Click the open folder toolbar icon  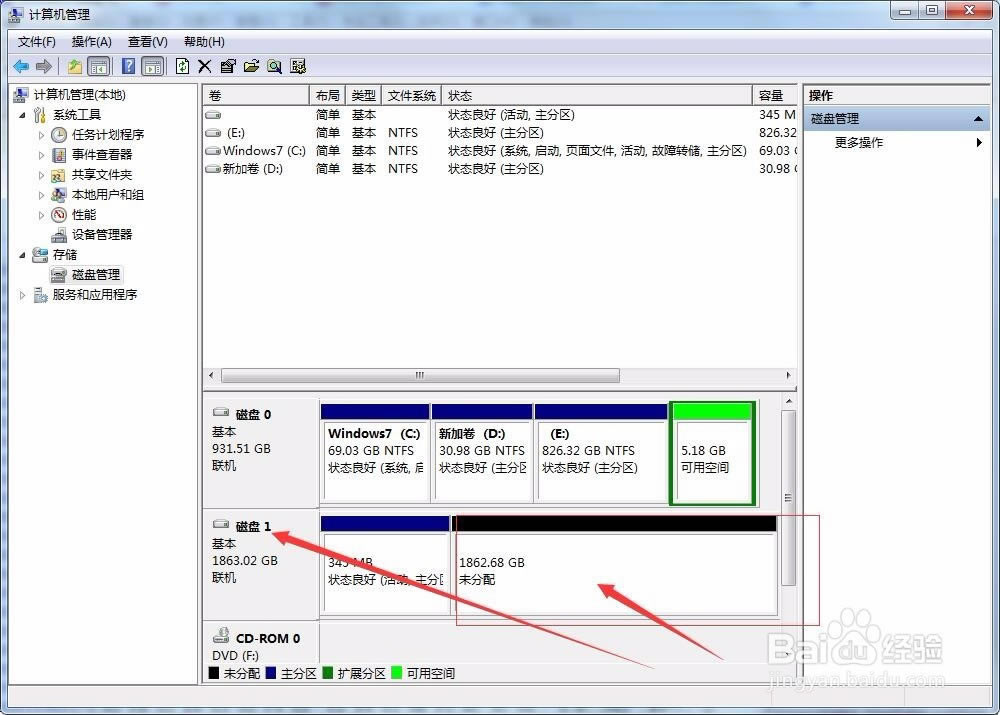tap(251, 66)
